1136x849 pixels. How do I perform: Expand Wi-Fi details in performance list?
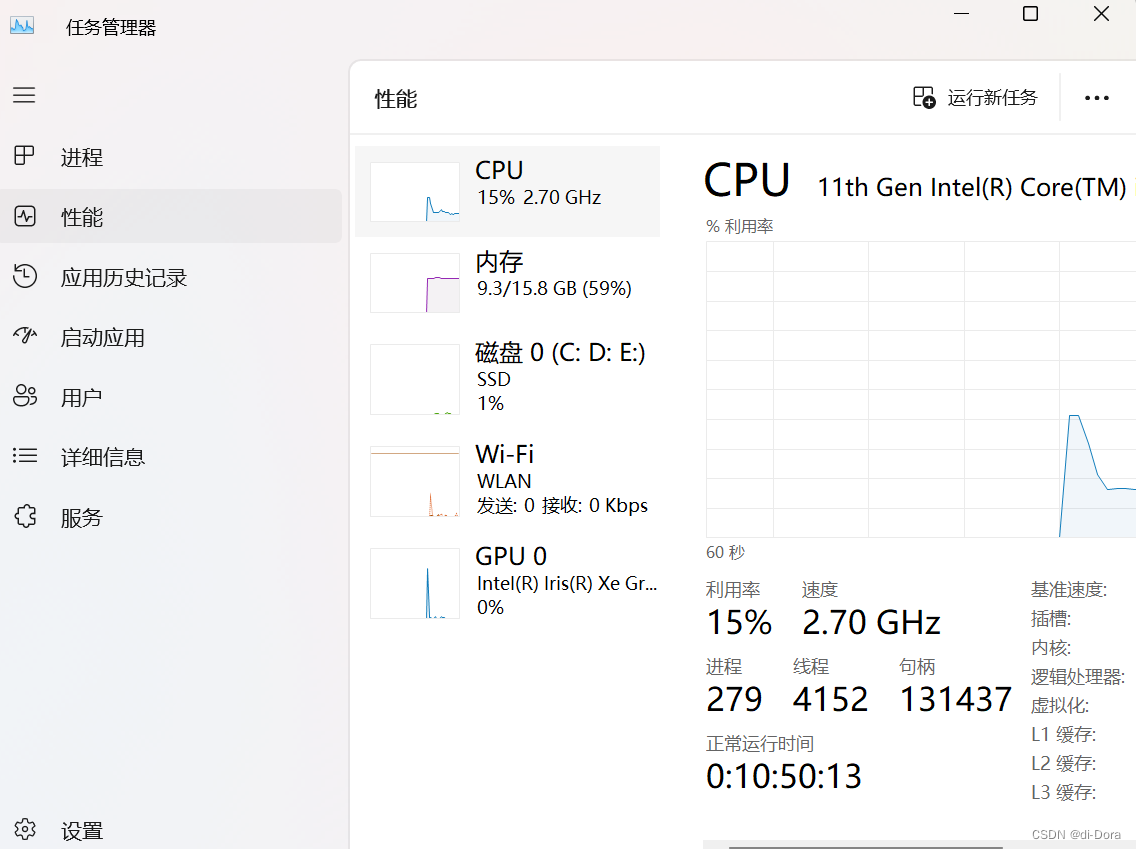(505, 480)
